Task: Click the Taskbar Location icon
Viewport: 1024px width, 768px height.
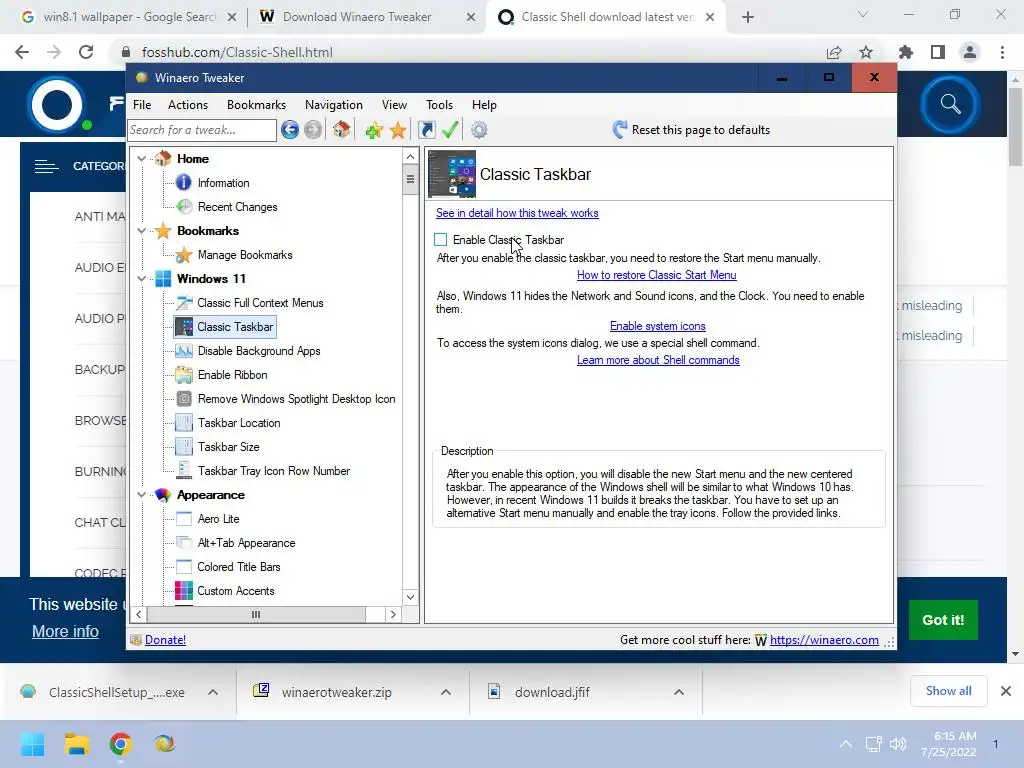Action: pyautogui.click(x=184, y=423)
